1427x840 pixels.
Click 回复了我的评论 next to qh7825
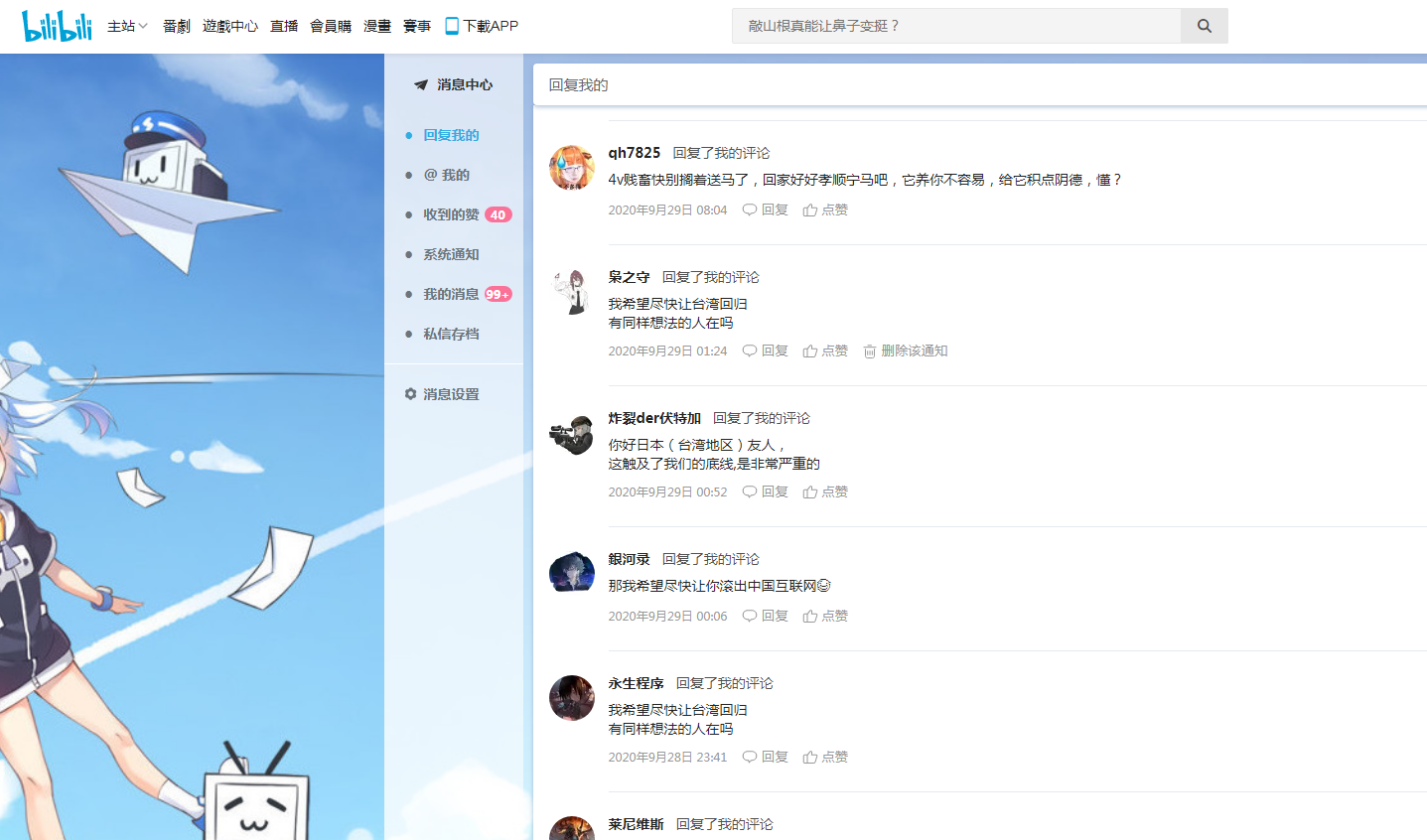pyautogui.click(x=722, y=153)
